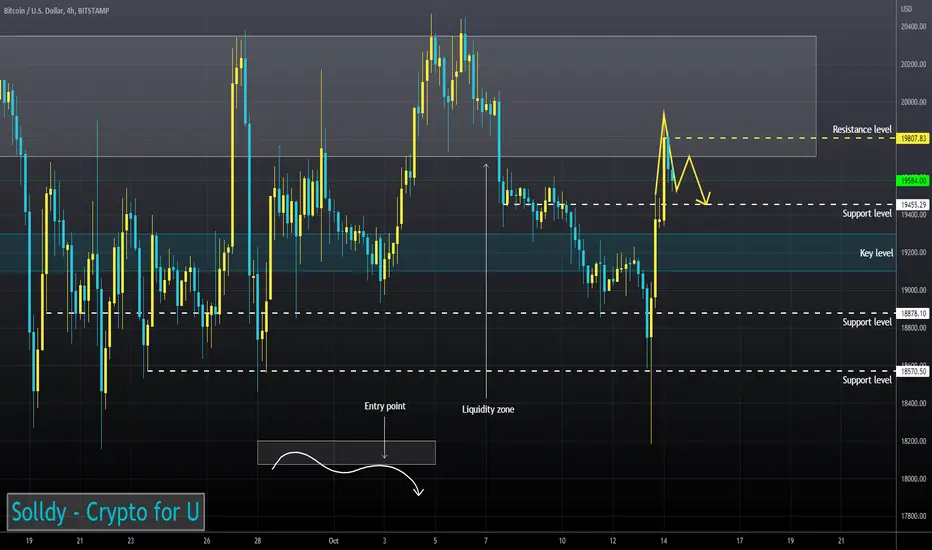Screen dimensions: 932x550
Task: Click the 'Liquidity zone' annotation text
Action: click(488, 409)
